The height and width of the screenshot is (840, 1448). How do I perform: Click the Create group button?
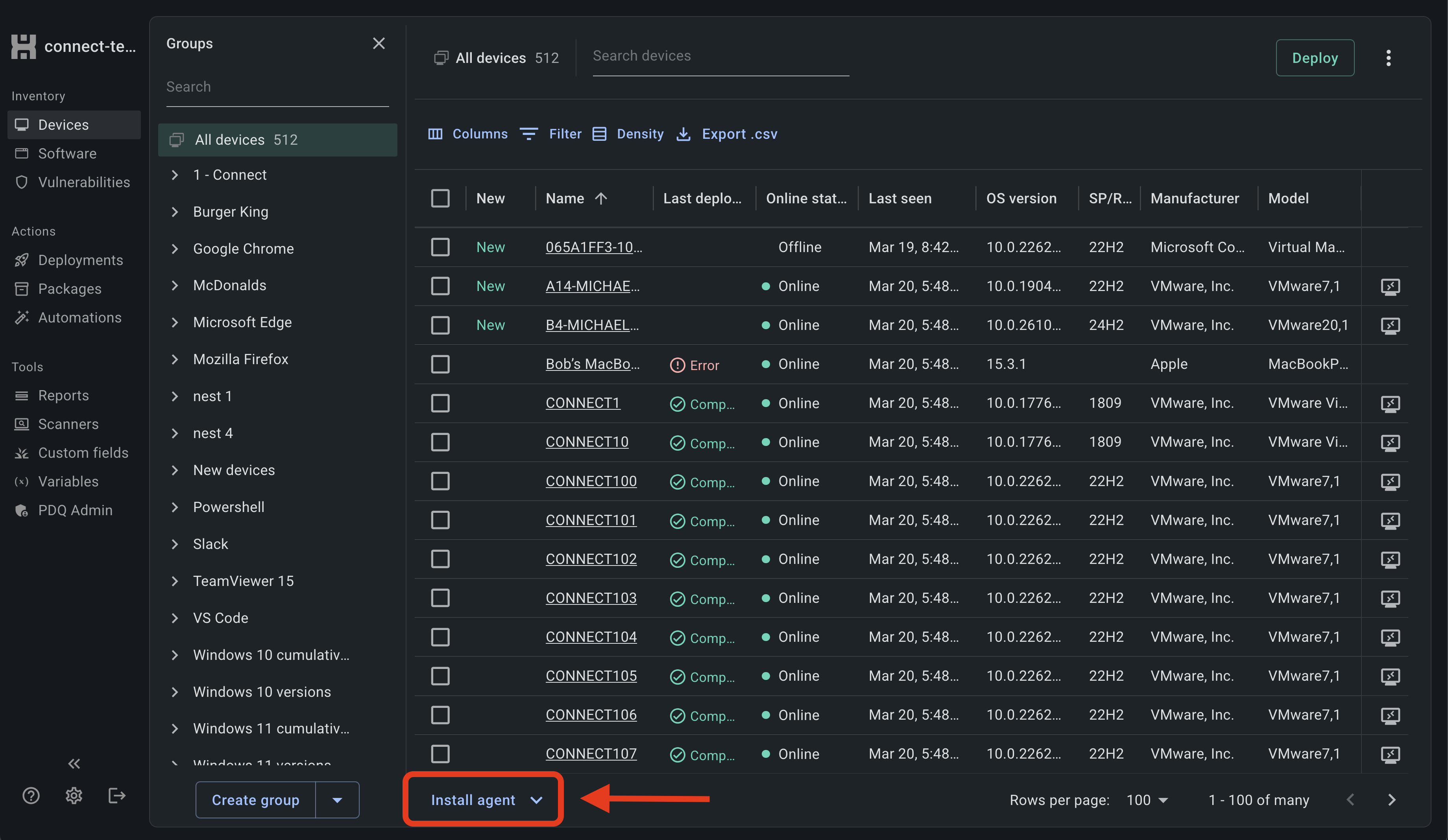[x=256, y=800]
